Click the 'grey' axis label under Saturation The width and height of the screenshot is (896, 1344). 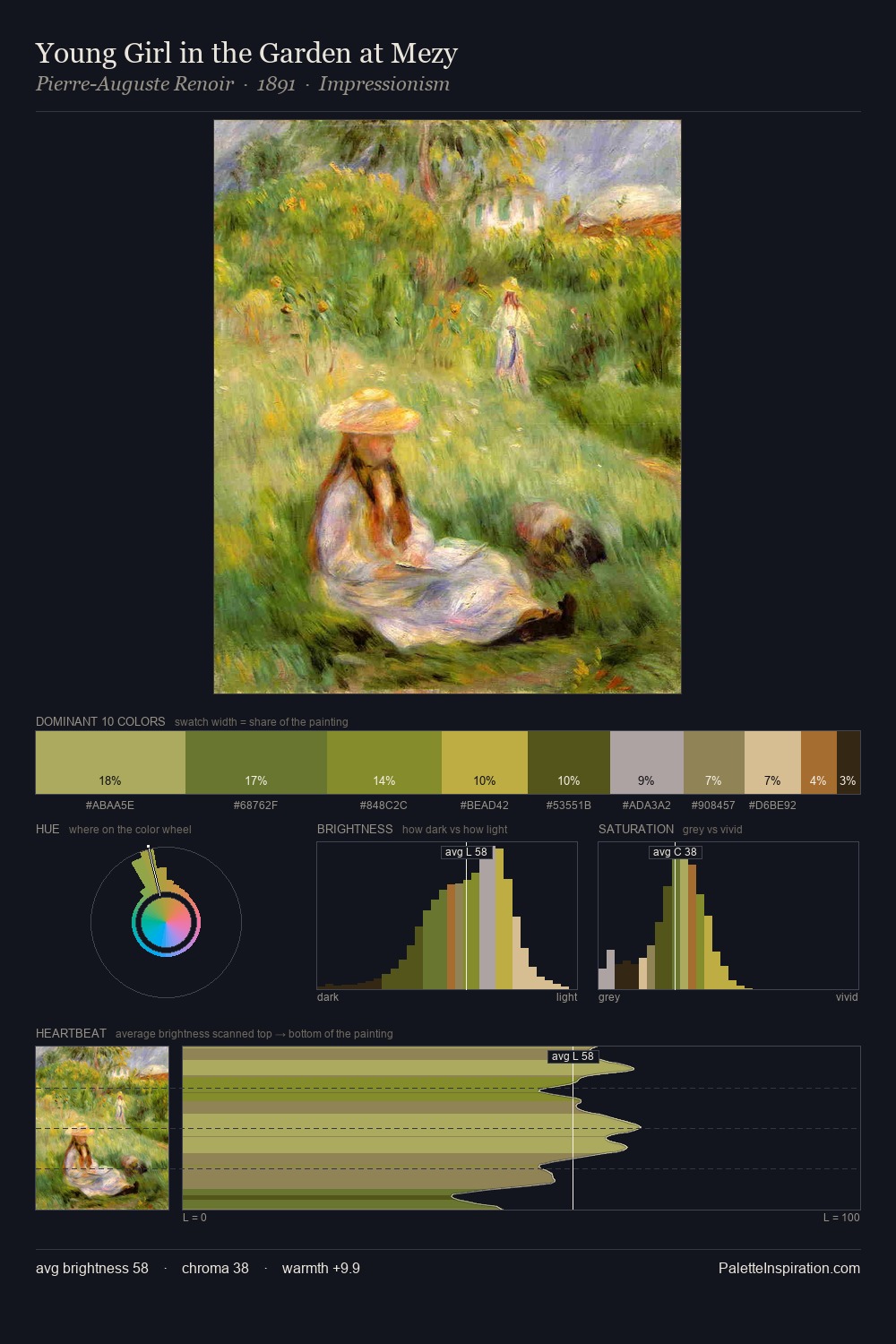[609, 996]
